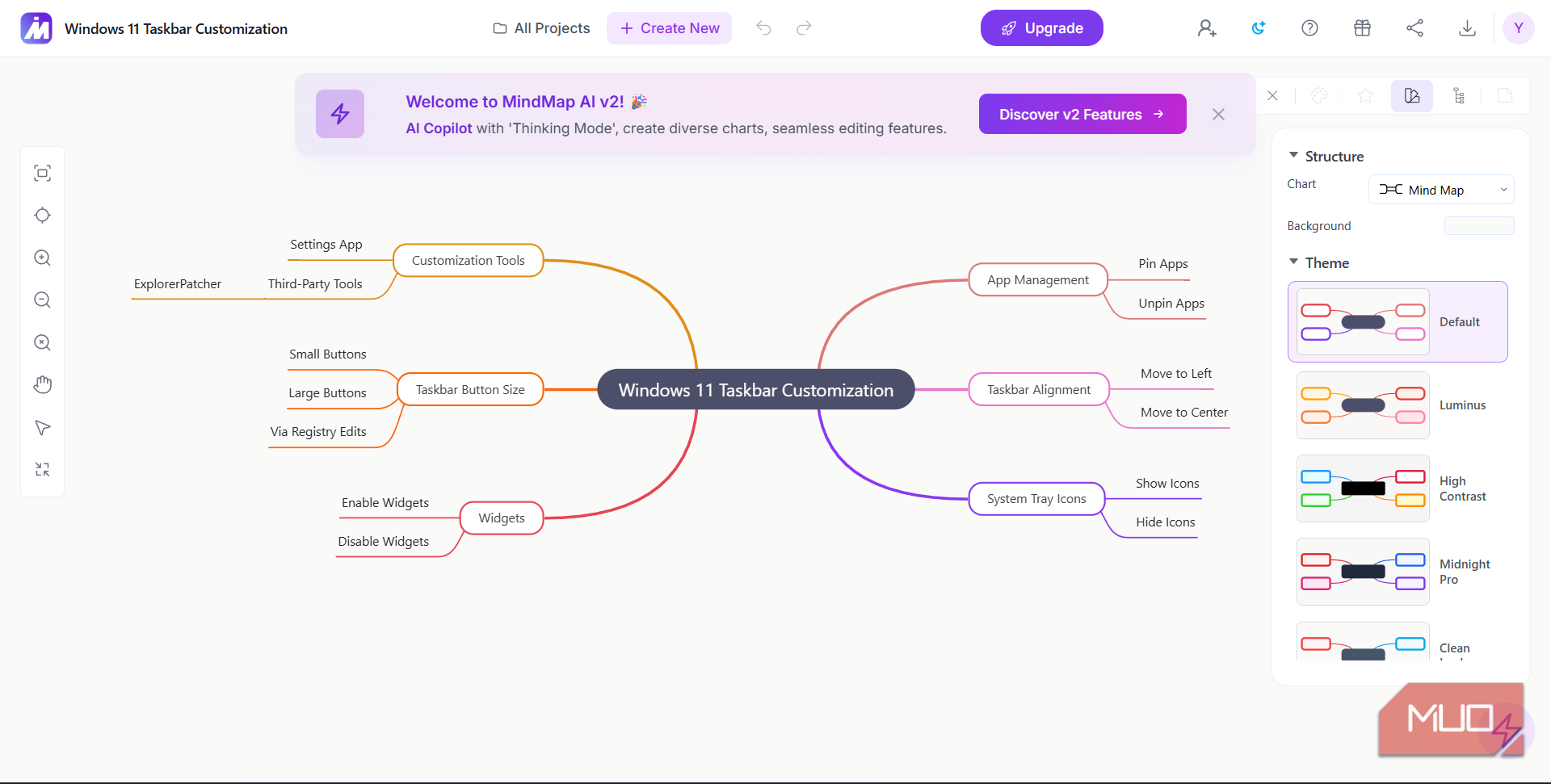Click the collapse fullscreen arrows icon
Viewport: 1551px width, 784px height.
pyautogui.click(x=43, y=469)
